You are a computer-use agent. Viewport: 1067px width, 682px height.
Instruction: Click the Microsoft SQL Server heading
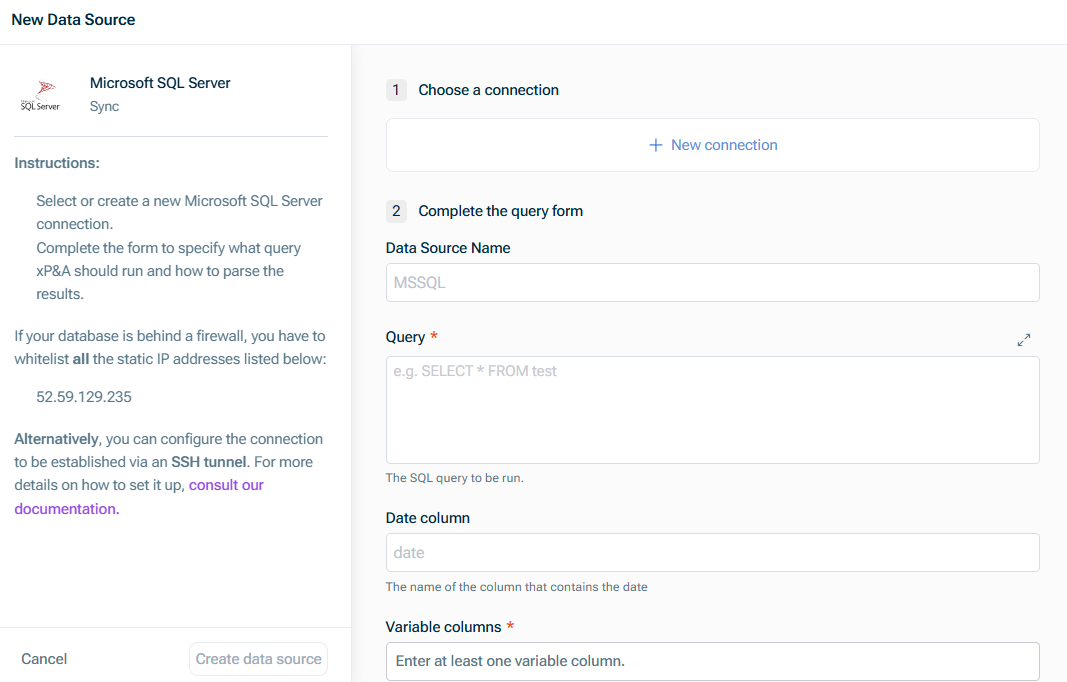[160, 83]
